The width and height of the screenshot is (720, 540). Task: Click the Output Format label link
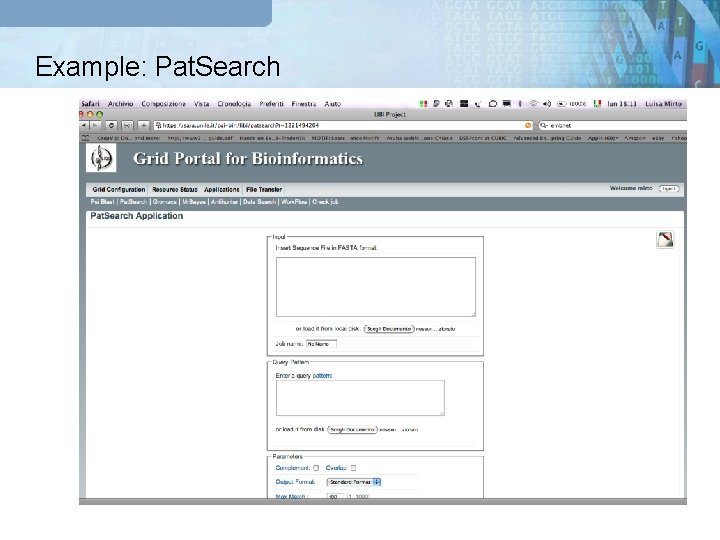coord(295,482)
